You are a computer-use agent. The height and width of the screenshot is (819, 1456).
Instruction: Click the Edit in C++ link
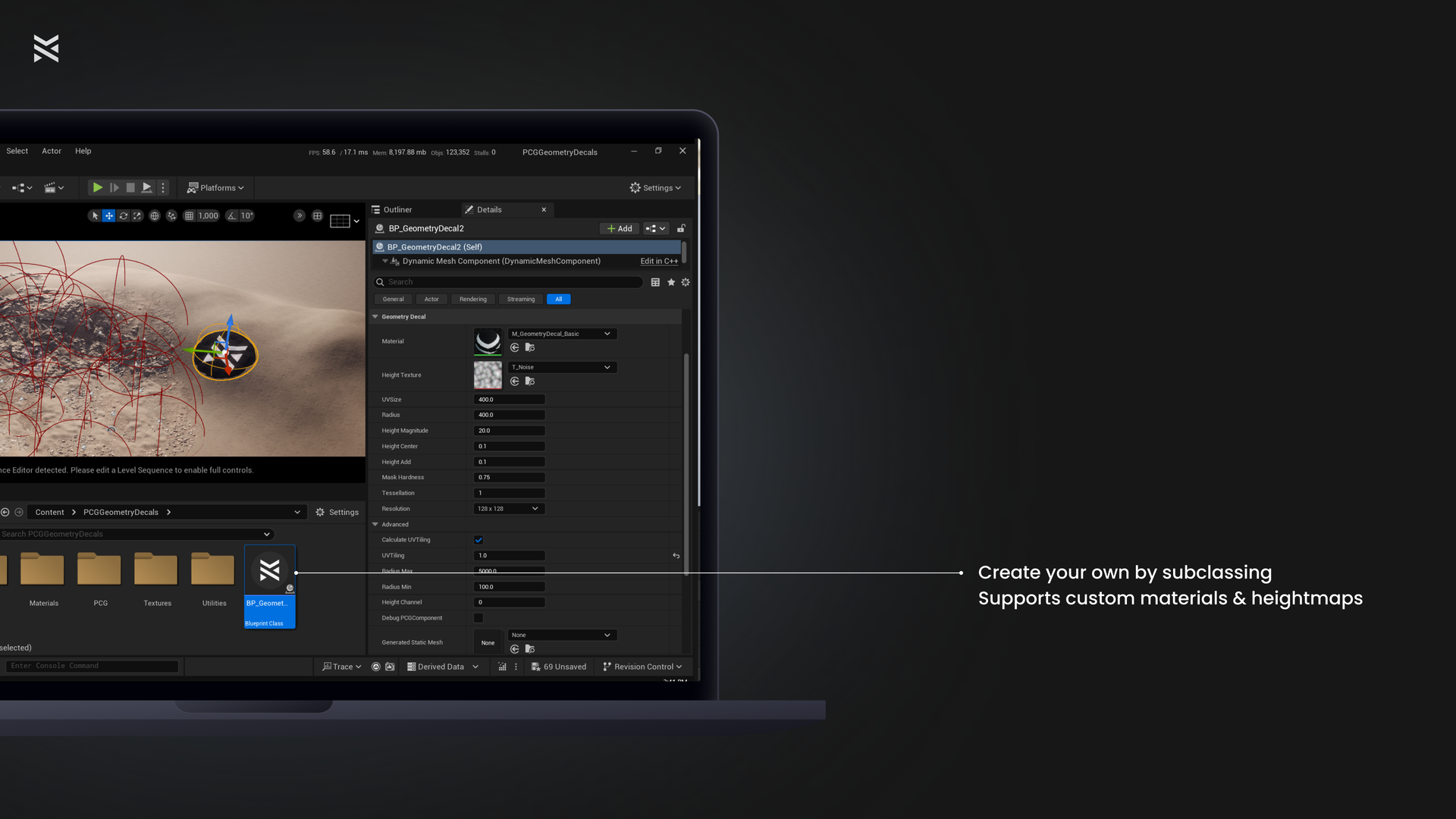pos(659,261)
